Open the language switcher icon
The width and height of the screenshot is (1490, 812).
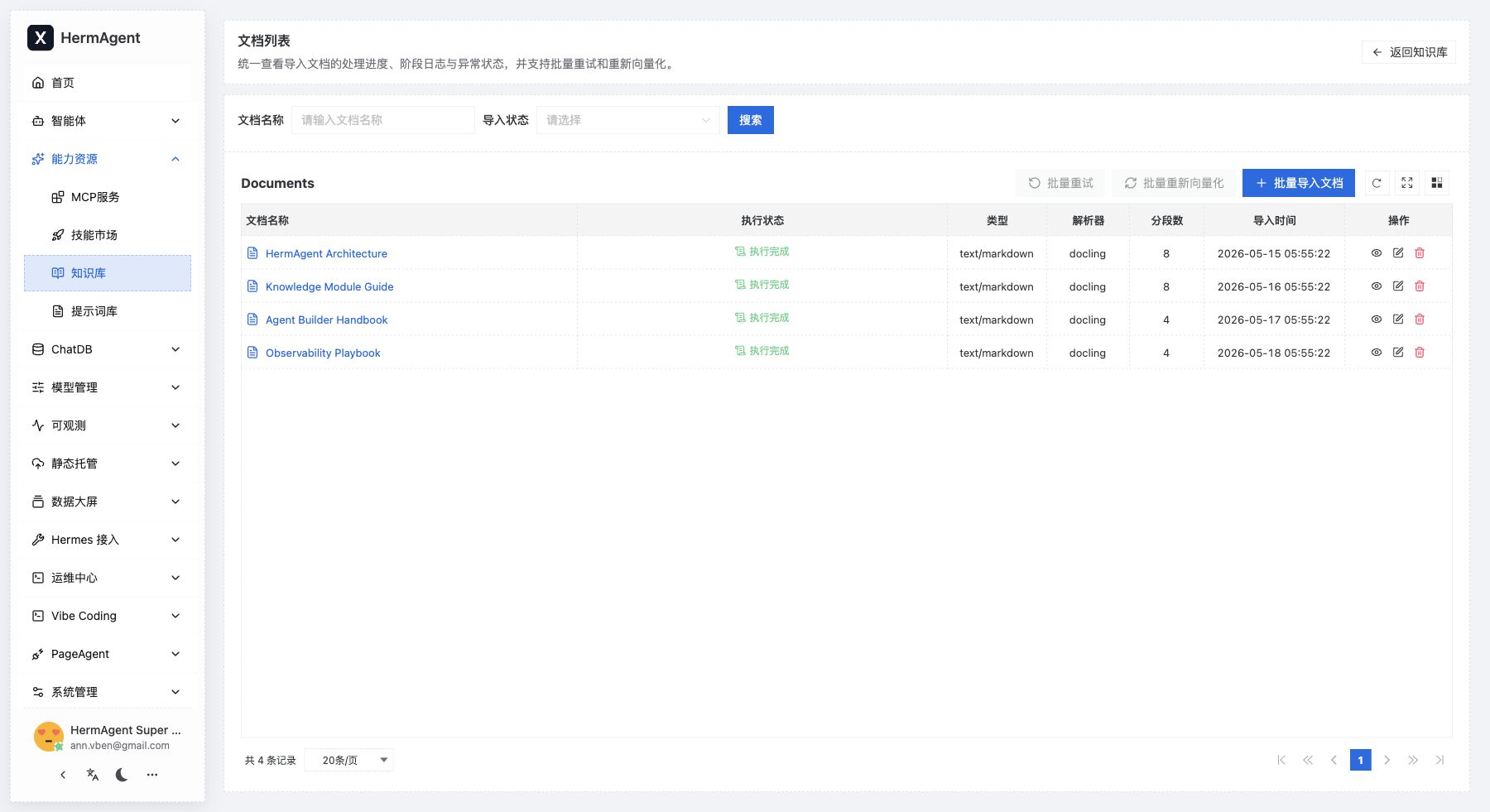[x=93, y=775]
